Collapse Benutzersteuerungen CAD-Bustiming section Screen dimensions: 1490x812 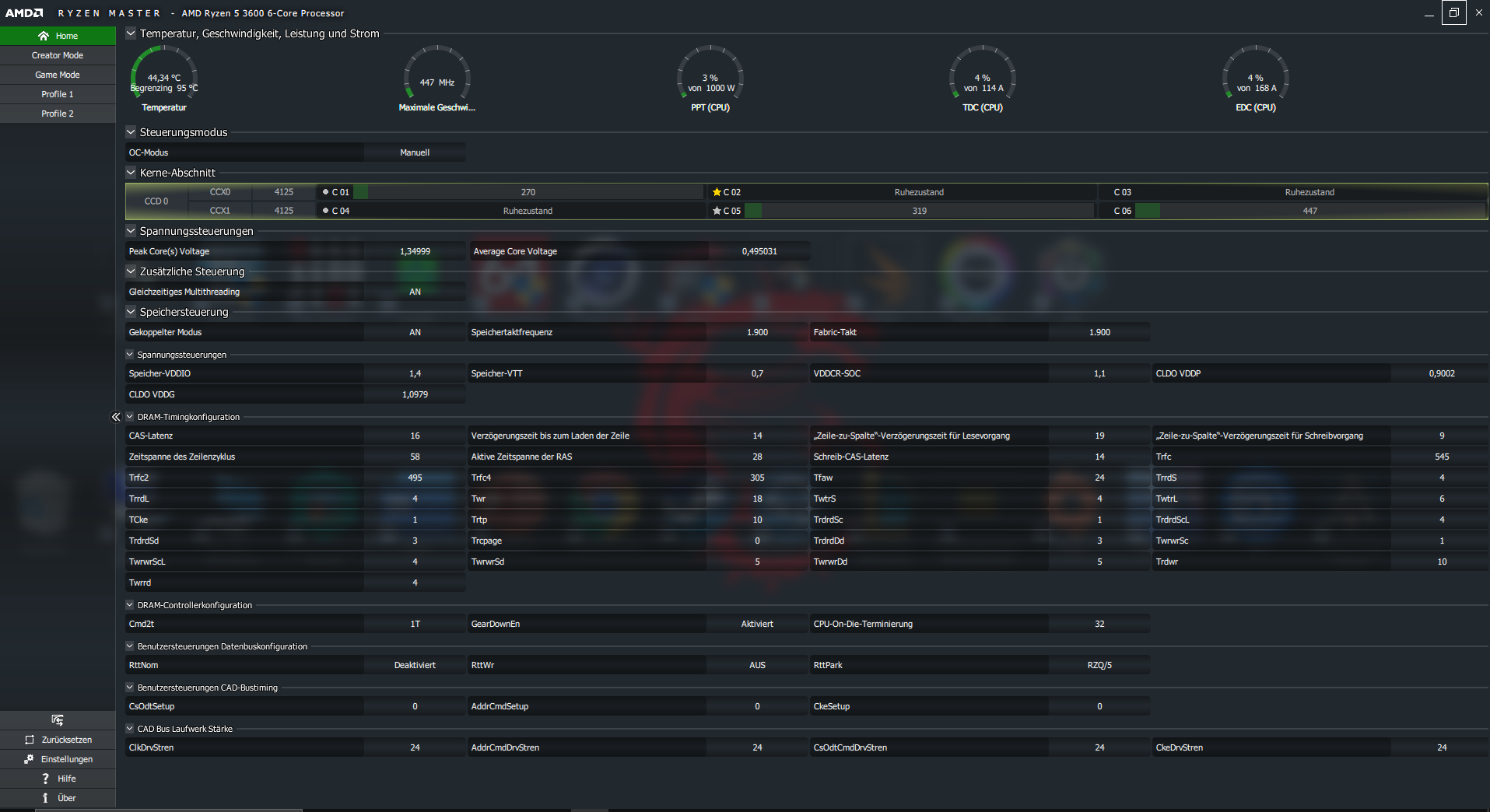(130, 688)
